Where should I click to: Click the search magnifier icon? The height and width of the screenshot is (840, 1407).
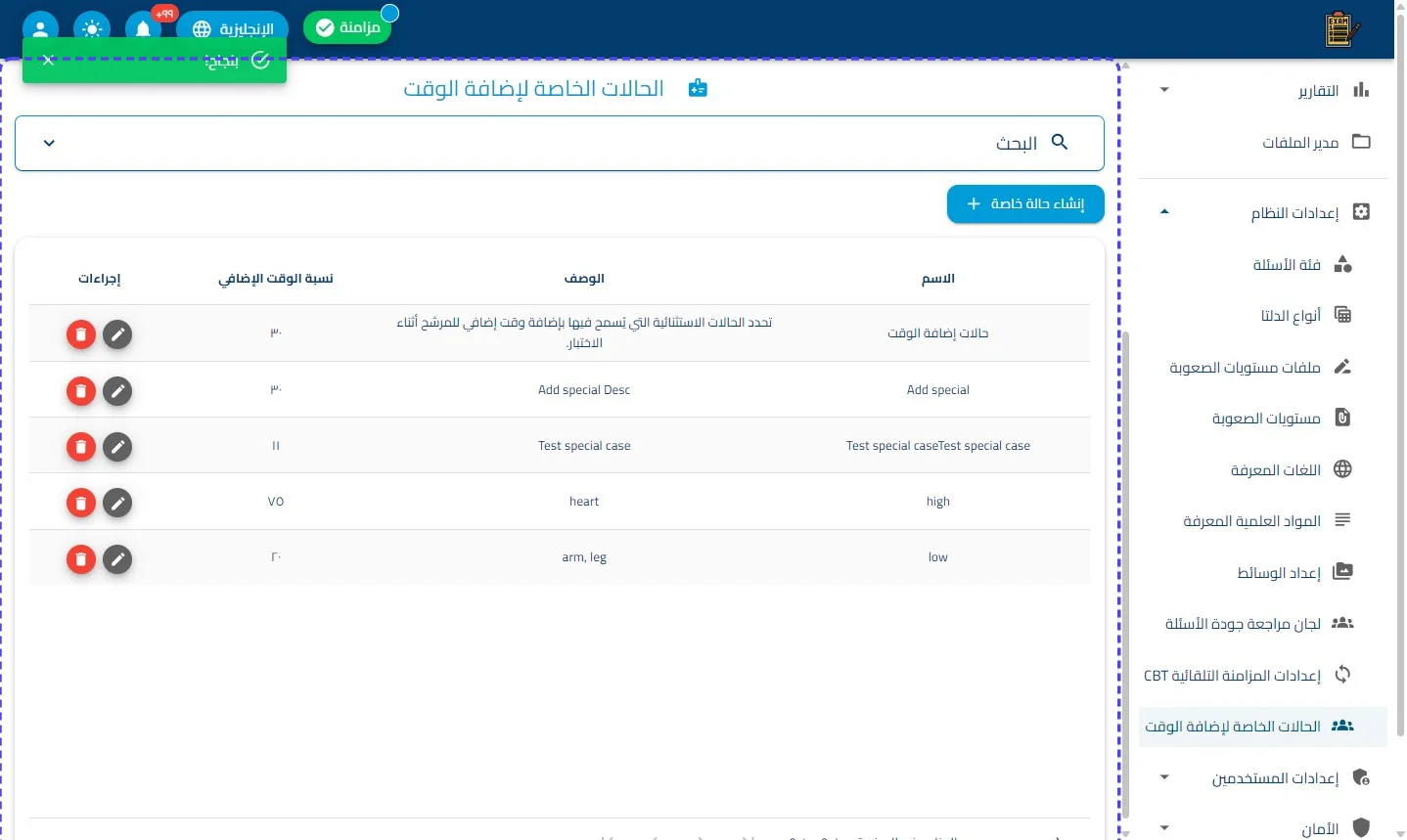tap(1060, 142)
